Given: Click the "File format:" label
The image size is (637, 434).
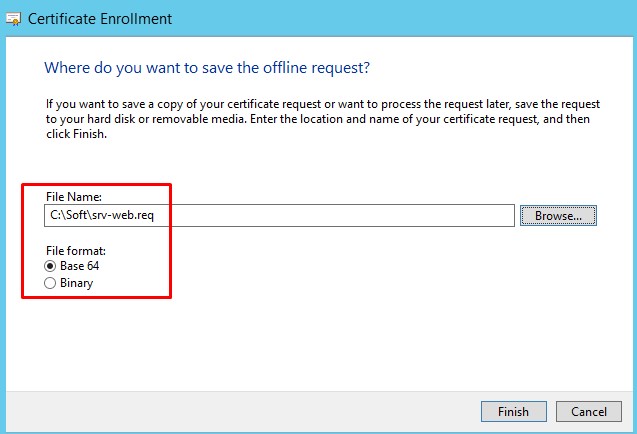Looking at the screenshot, I should tap(76, 249).
